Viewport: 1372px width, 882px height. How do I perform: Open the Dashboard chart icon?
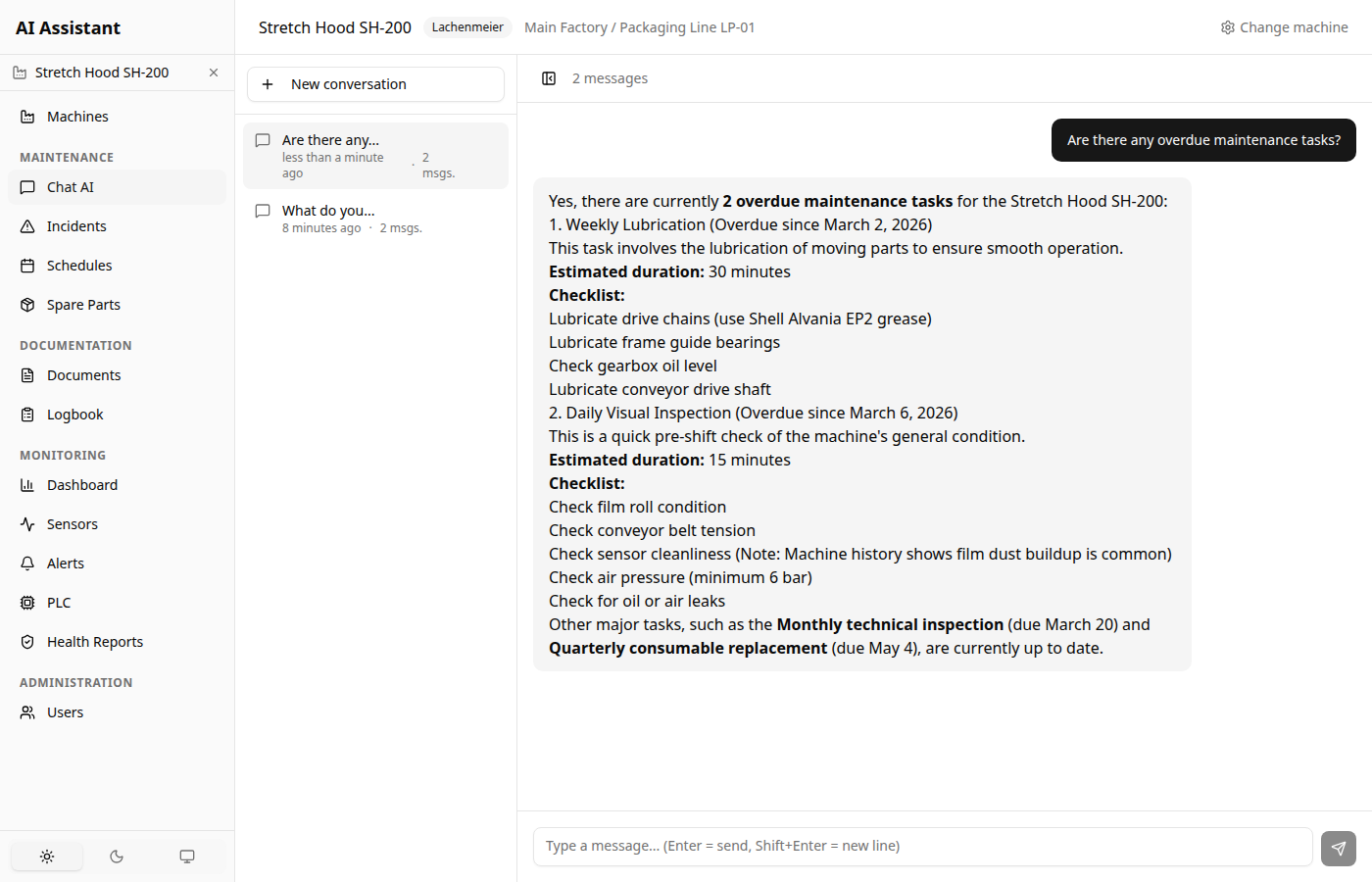click(x=27, y=484)
